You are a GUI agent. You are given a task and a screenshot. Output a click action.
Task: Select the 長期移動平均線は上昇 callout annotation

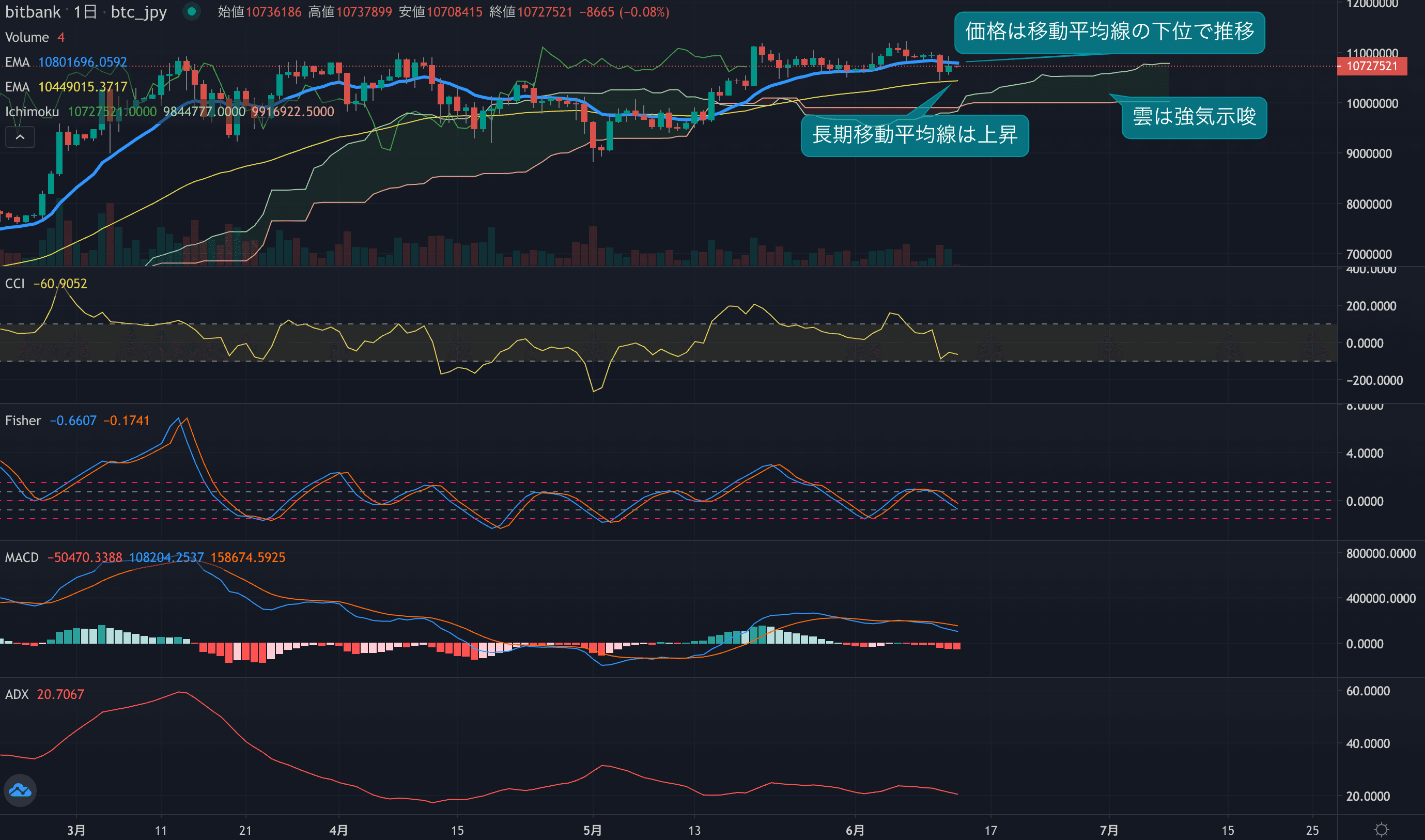(x=915, y=135)
